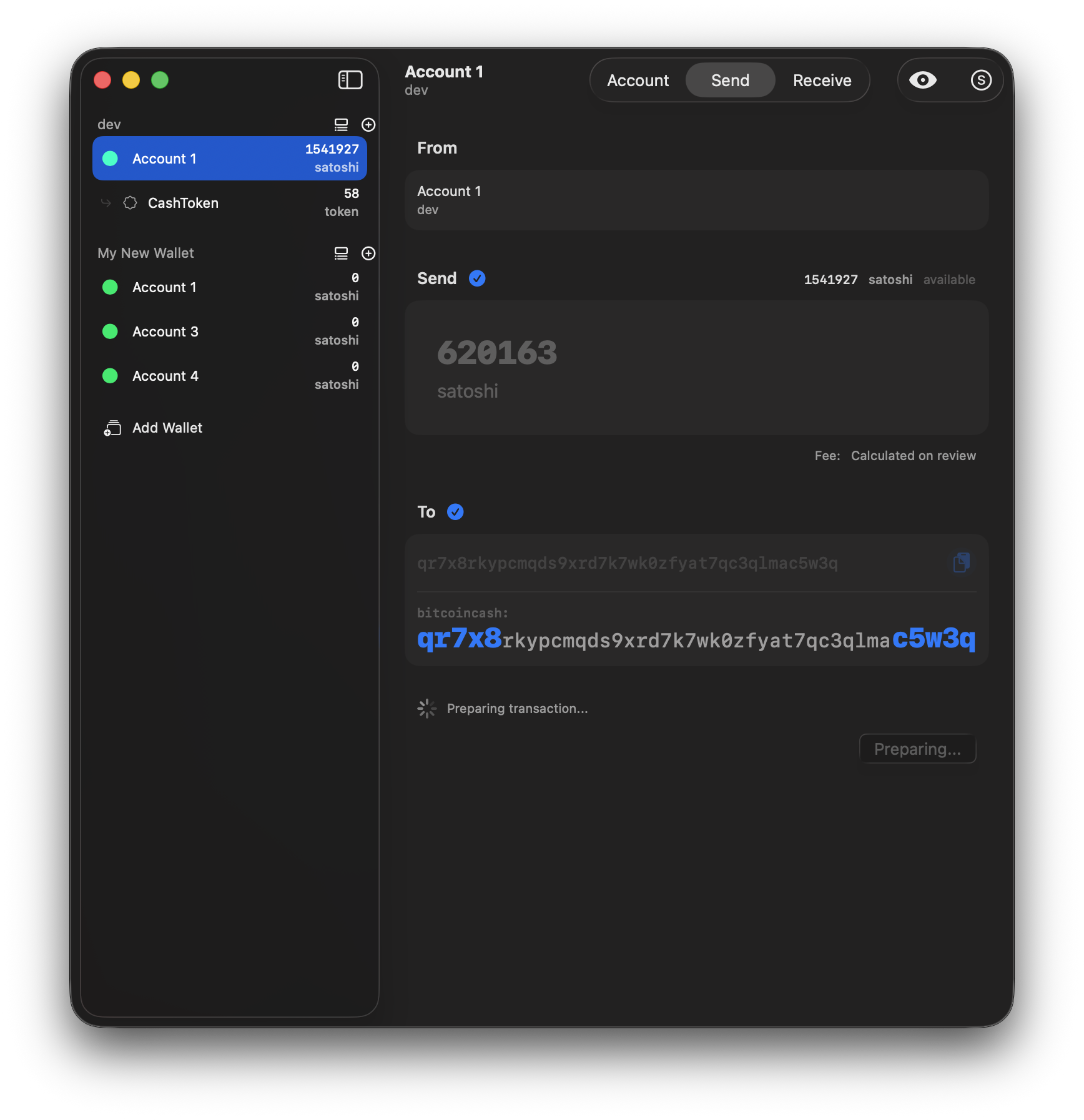The width and height of the screenshot is (1084, 1120).
Task: Click 'Calculated on review' fee text
Action: (x=913, y=456)
